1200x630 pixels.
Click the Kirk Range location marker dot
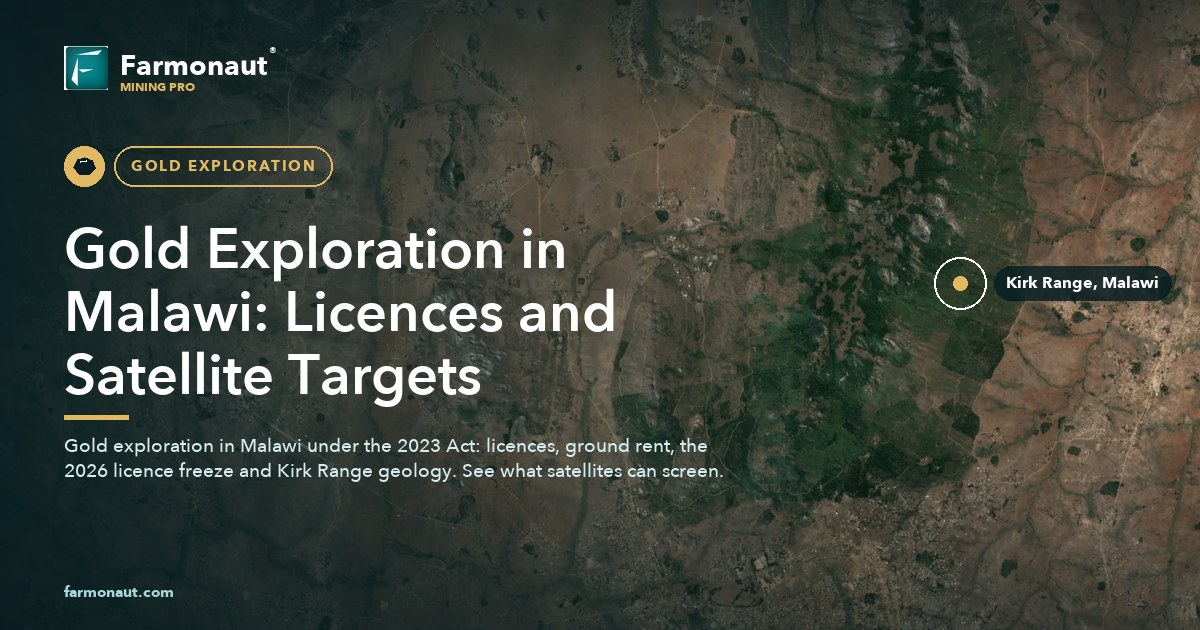960,284
